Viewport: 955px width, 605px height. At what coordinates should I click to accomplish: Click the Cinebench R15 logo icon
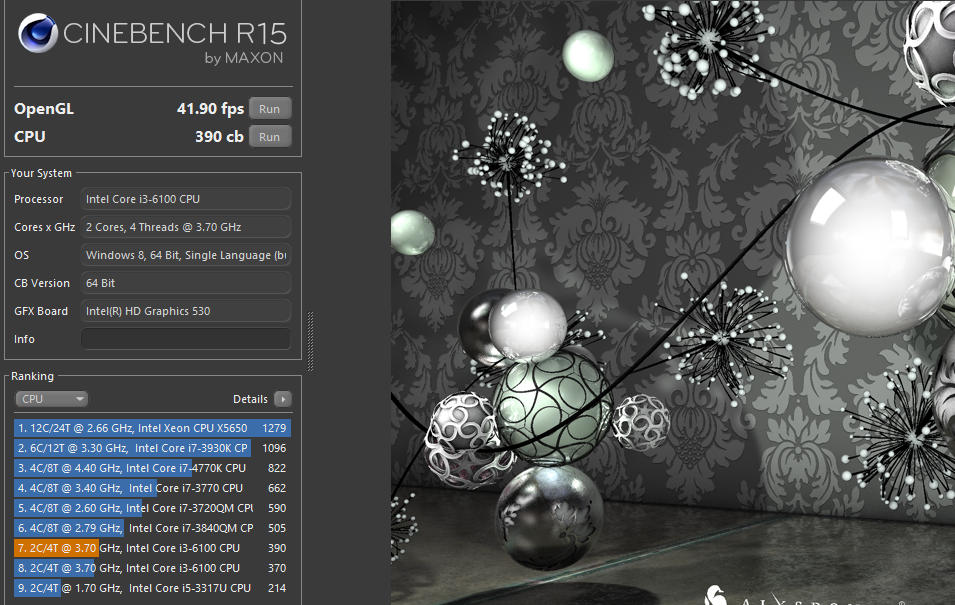38,32
